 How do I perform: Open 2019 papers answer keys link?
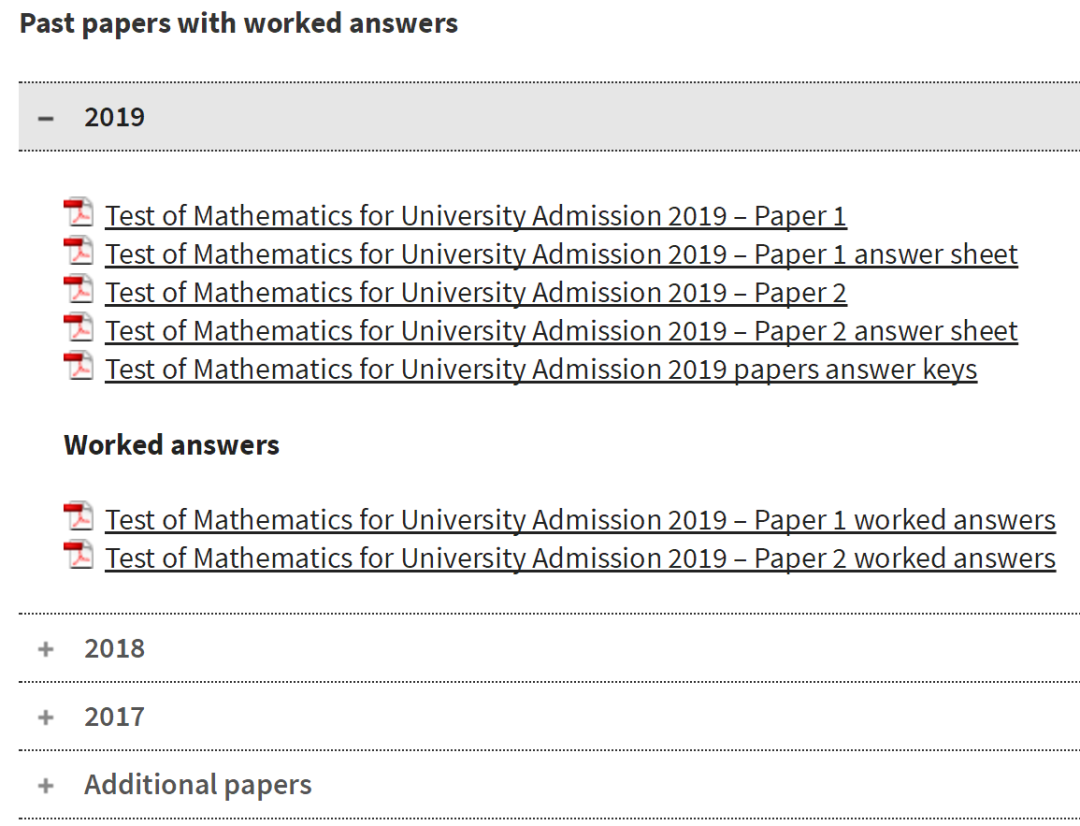click(541, 368)
